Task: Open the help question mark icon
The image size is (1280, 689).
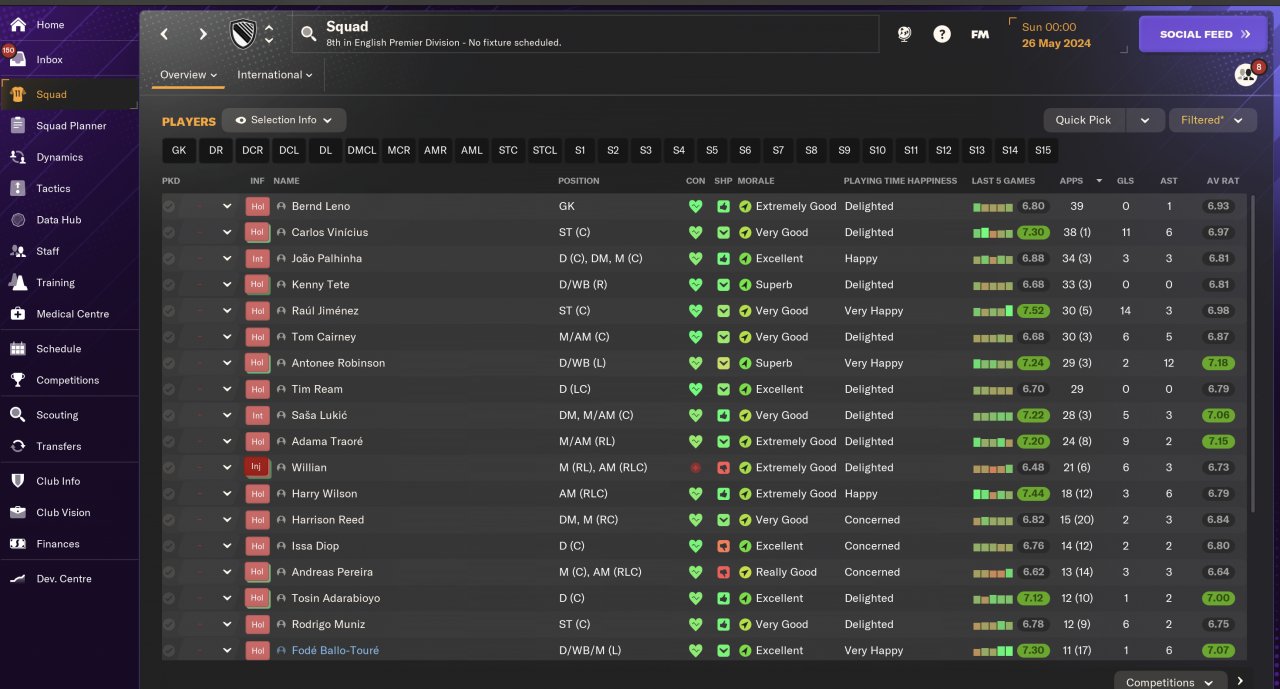Action: [942, 34]
